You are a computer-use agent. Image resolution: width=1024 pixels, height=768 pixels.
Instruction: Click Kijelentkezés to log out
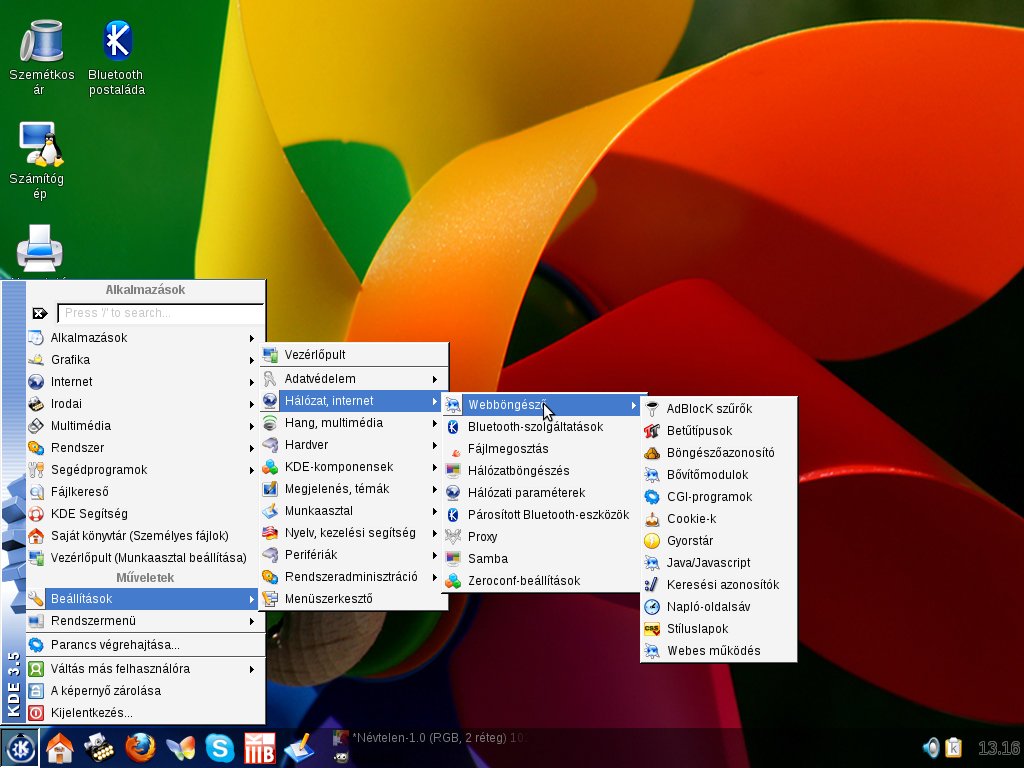pos(91,713)
